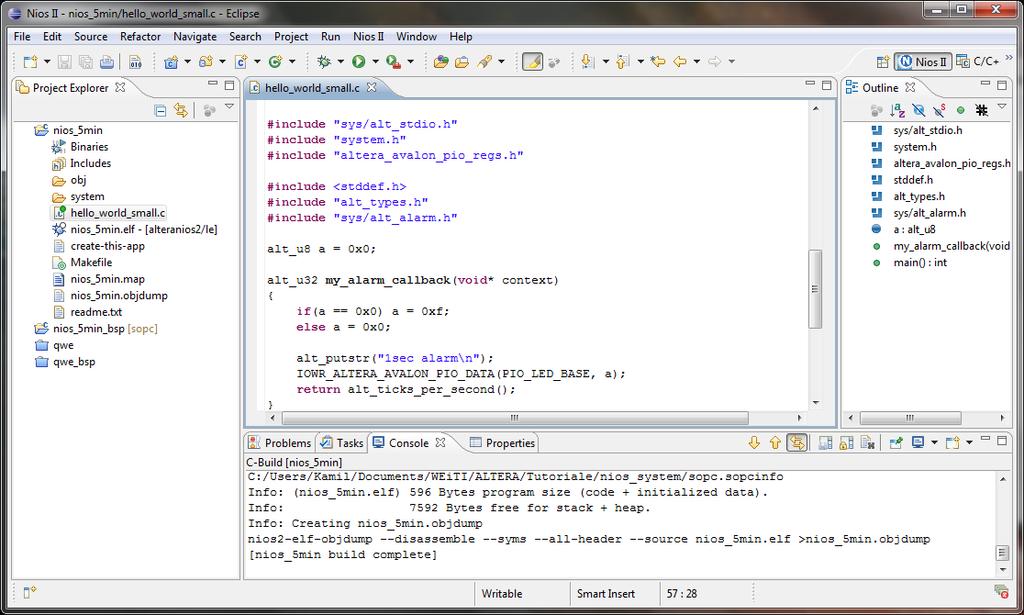Collapse all in Project Explorer

click(160, 110)
